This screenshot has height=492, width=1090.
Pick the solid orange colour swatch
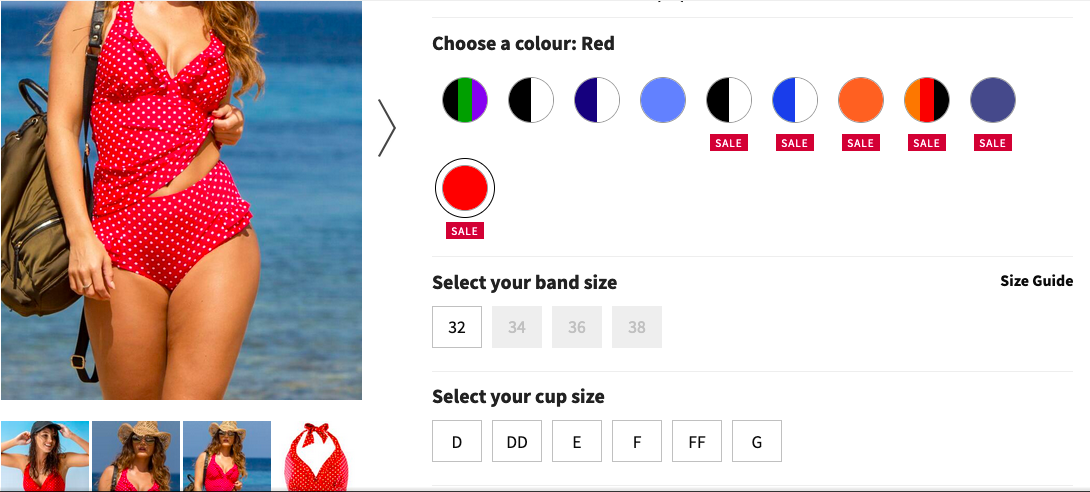click(861, 100)
